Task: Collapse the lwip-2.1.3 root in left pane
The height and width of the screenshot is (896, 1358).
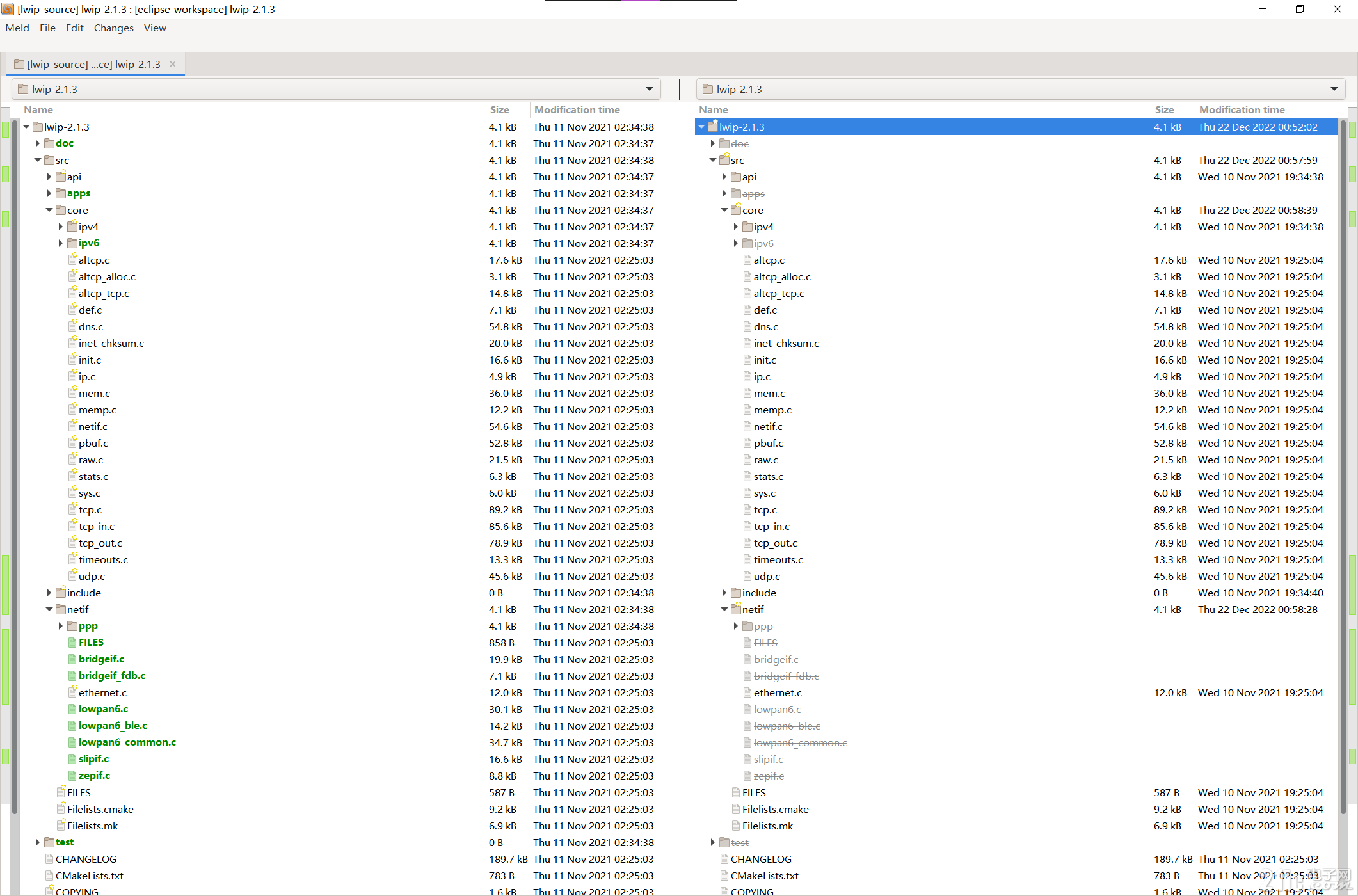Action: (26, 127)
